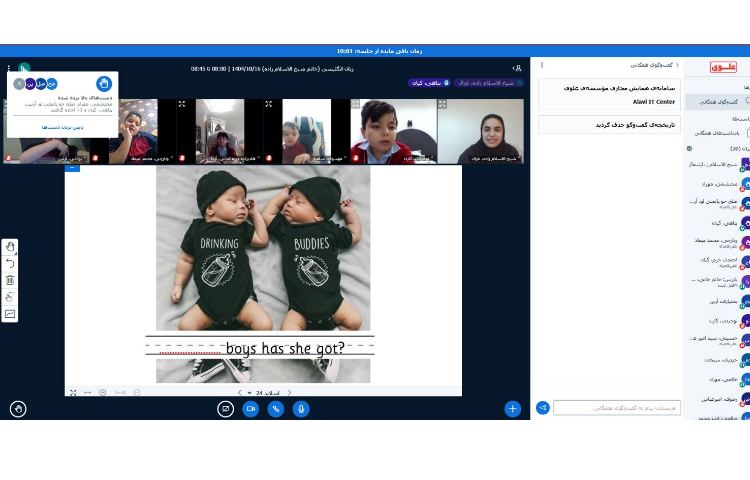
Task: Click the public chat message input field
Action: point(617,408)
